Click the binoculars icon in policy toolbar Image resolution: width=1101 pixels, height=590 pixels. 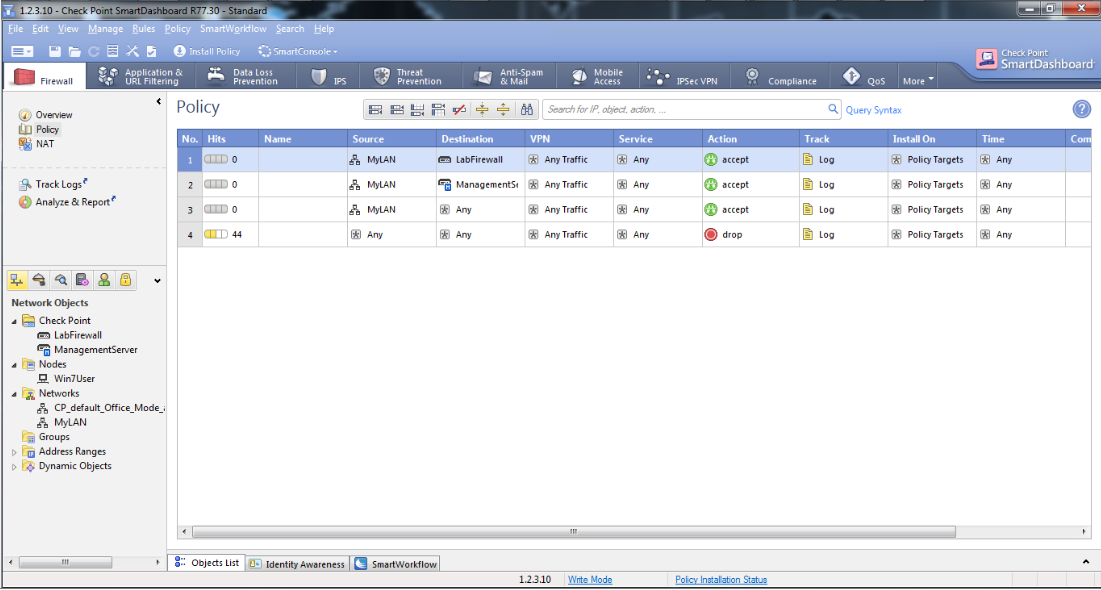[x=527, y=110]
